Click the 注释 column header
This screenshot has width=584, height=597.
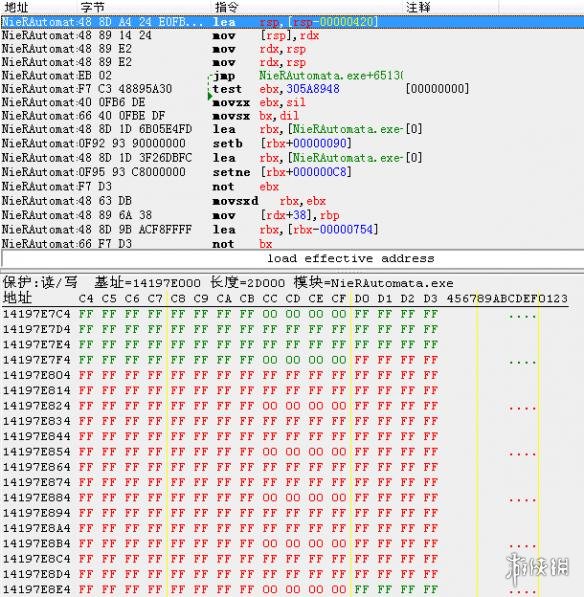[x=418, y=7]
